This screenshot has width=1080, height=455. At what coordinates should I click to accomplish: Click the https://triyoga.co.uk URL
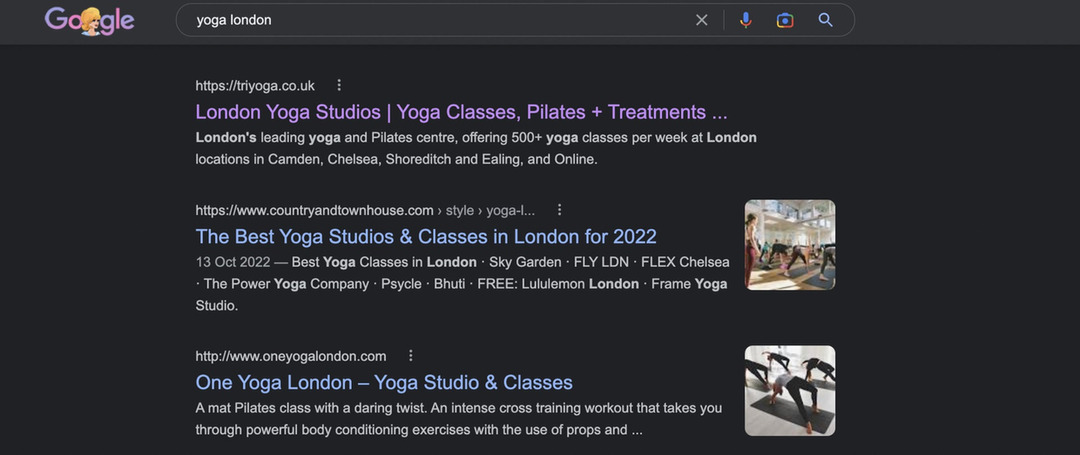pos(255,85)
